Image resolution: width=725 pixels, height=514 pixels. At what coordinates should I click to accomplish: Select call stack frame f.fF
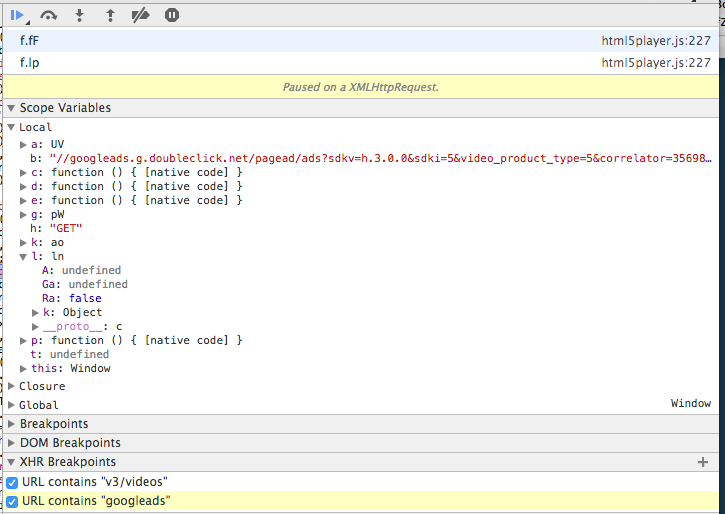(361, 41)
